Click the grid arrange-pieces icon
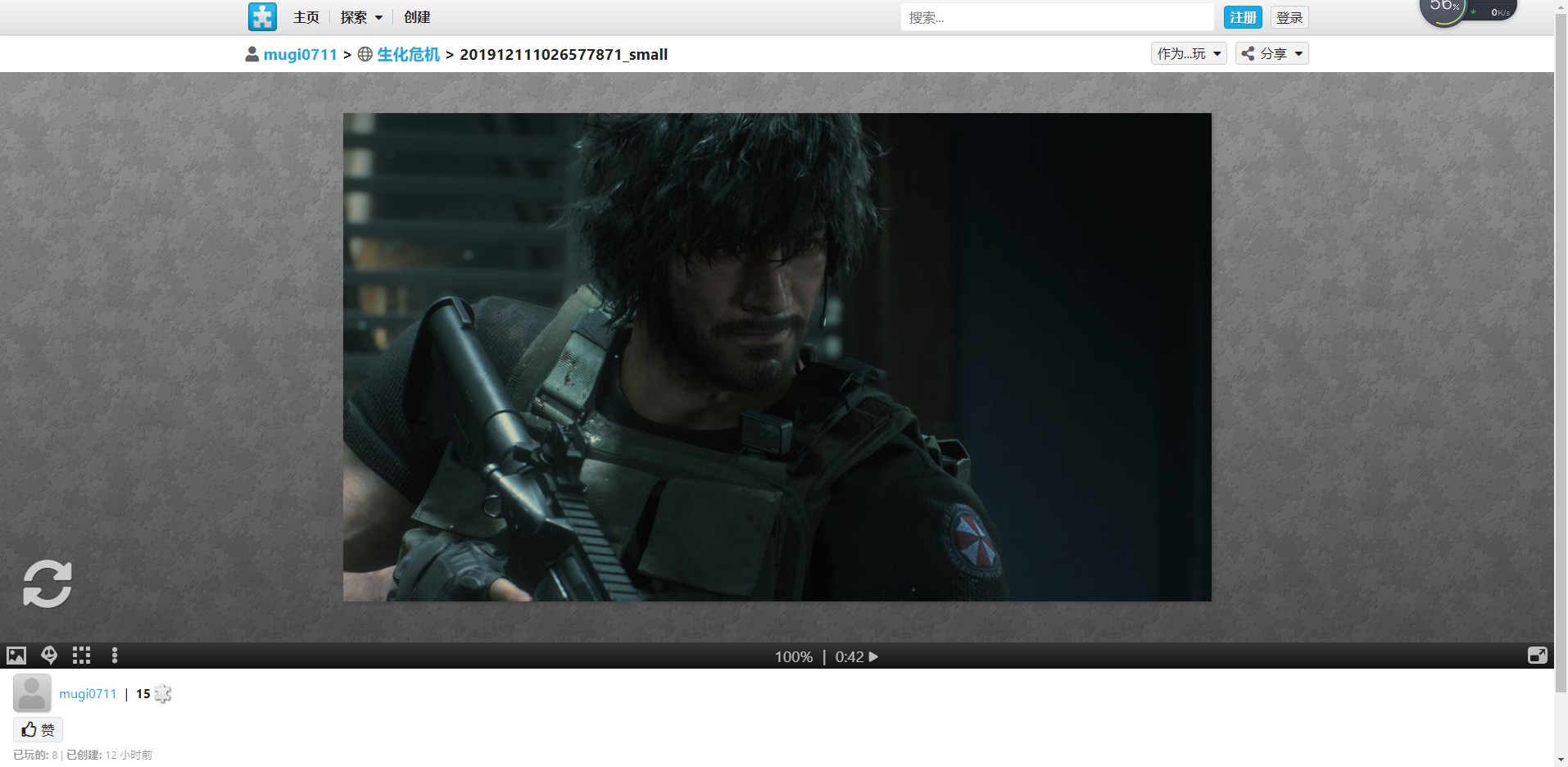The height and width of the screenshot is (767, 1568). (x=81, y=656)
